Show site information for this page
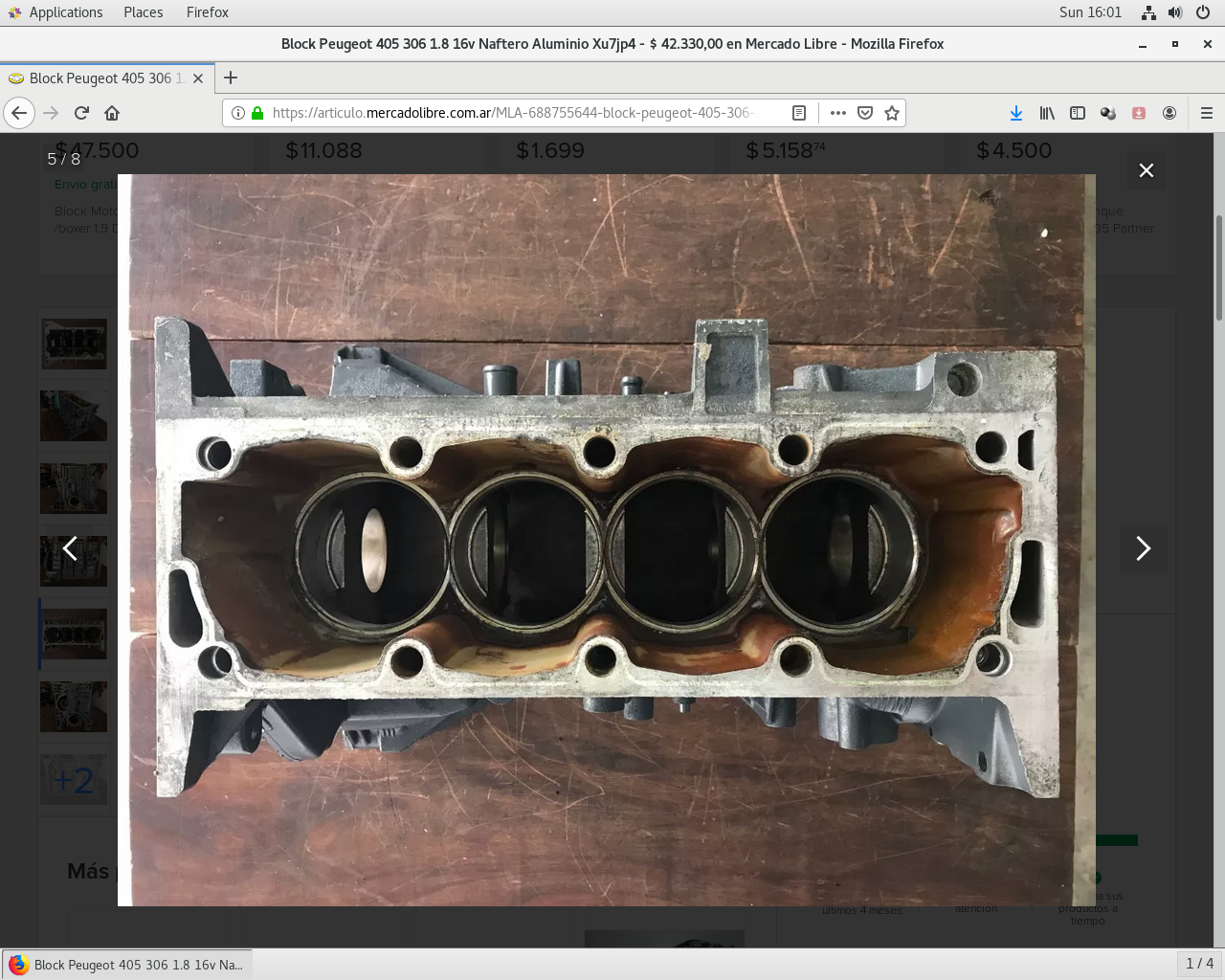The height and width of the screenshot is (980, 1225). pos(238,113)
